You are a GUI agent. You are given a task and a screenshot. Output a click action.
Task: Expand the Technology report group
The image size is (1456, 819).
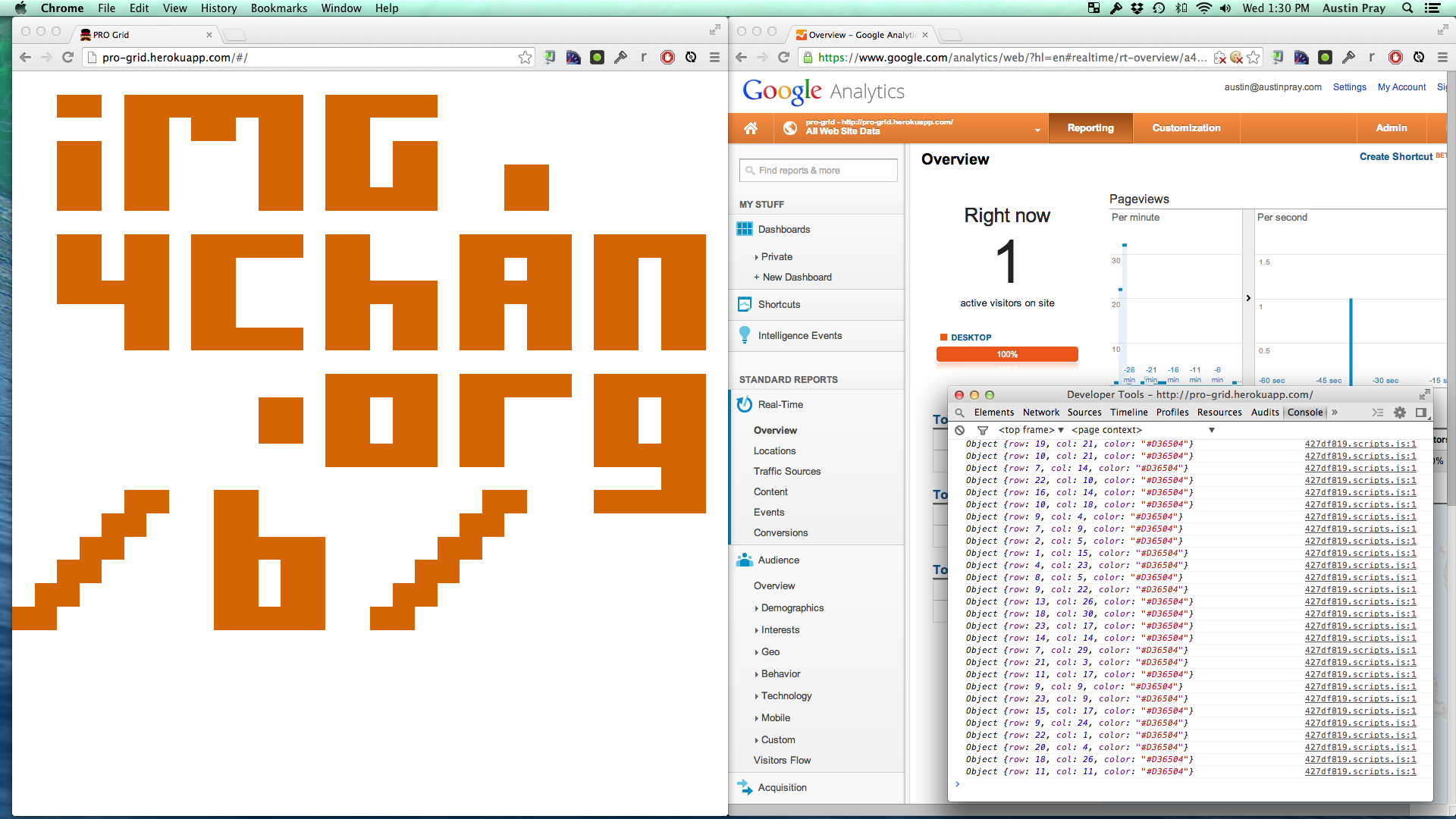[757, 696]
